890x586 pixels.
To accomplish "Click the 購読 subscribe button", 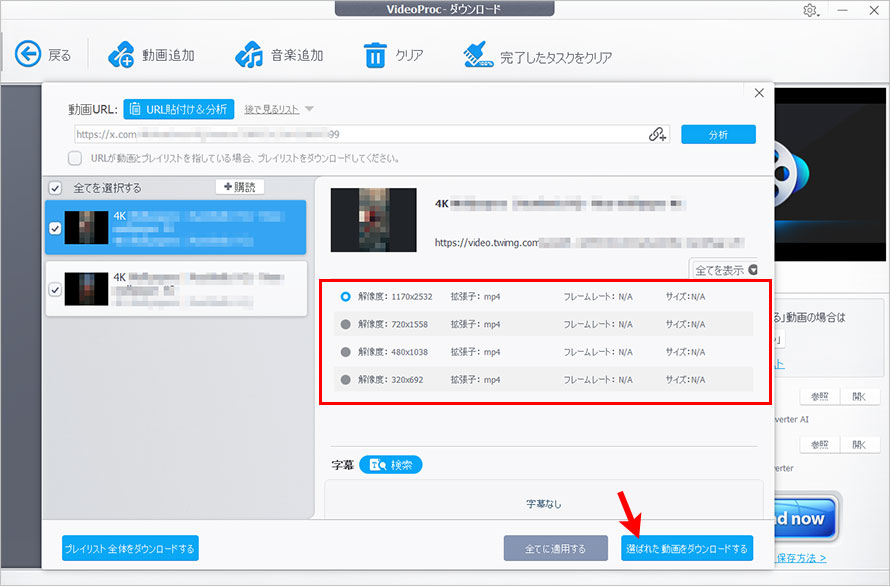I will 240,187.
